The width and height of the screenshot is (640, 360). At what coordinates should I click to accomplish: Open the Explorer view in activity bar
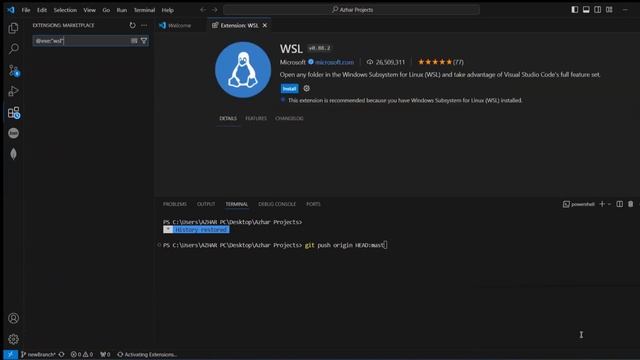coord(13,28)
